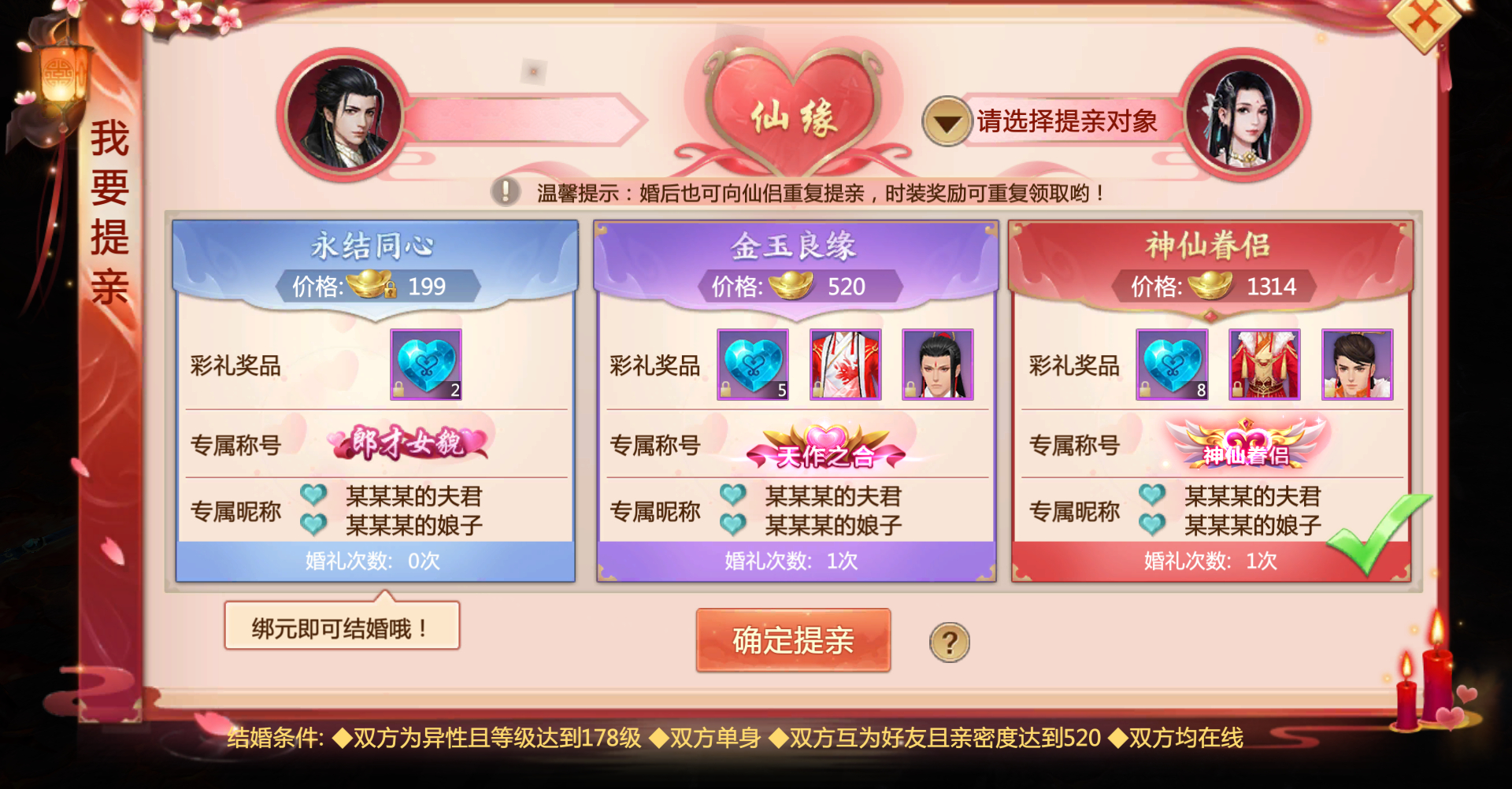Expand the proposal target dropdown arrow
This screenshot has width=1512, height=789.
point(947,121)
